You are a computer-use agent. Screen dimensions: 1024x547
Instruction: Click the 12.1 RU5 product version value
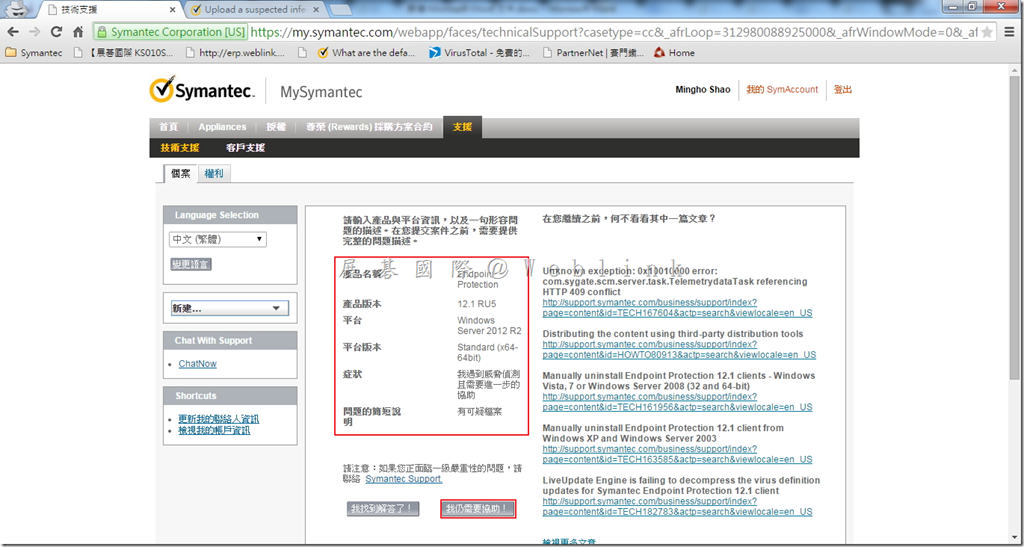tap(477, 304)
